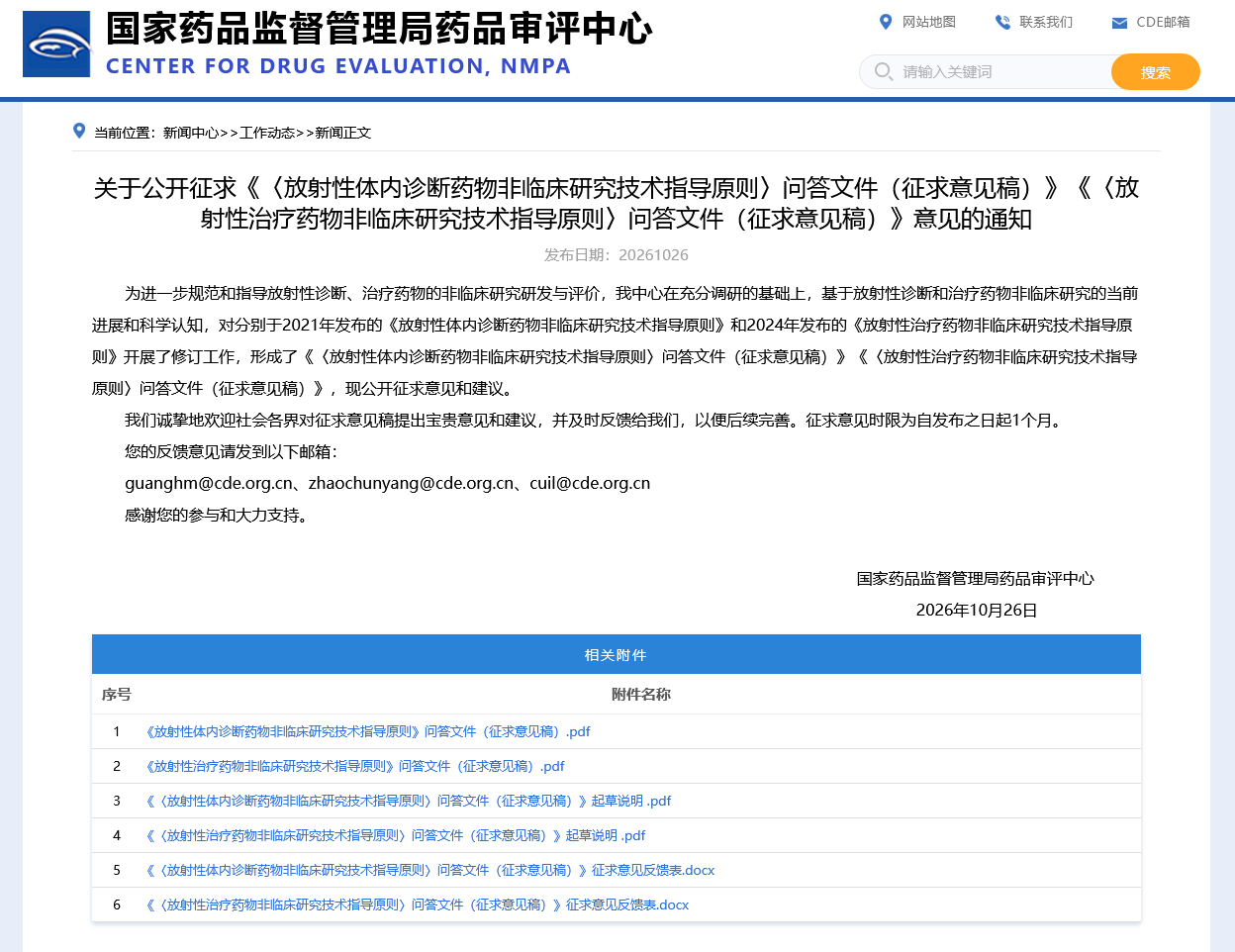
Task: Click the 联系我们 phone icon
Action: tap(1002, 22)
